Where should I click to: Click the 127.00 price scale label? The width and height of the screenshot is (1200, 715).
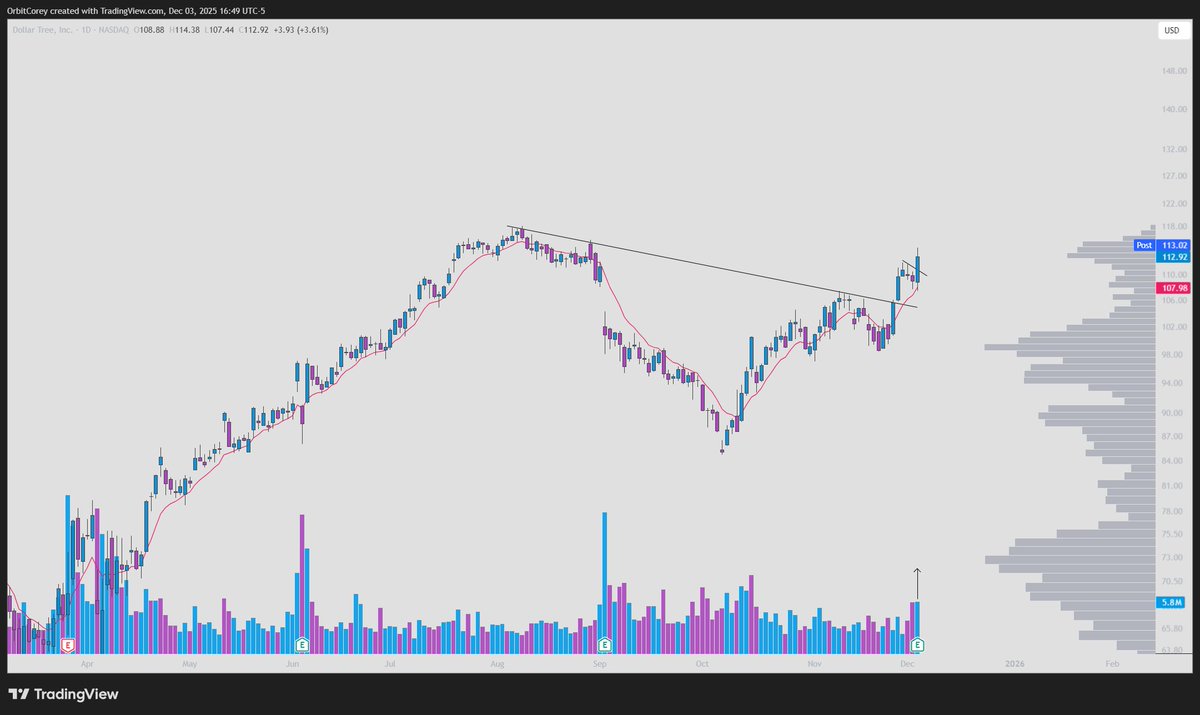click(1174, 176)
